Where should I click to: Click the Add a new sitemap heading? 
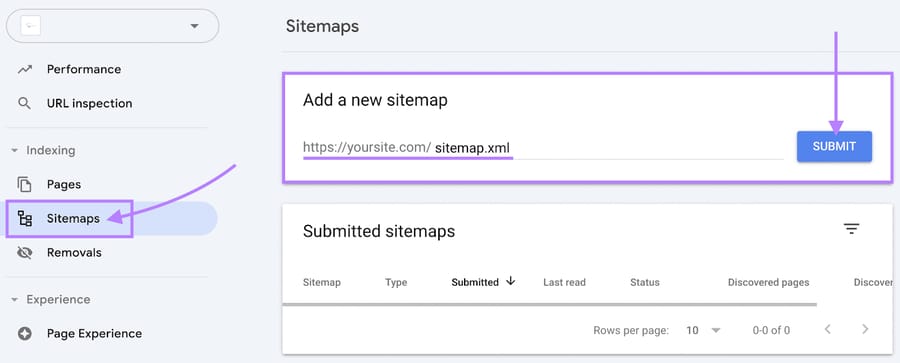click(375, 101)
